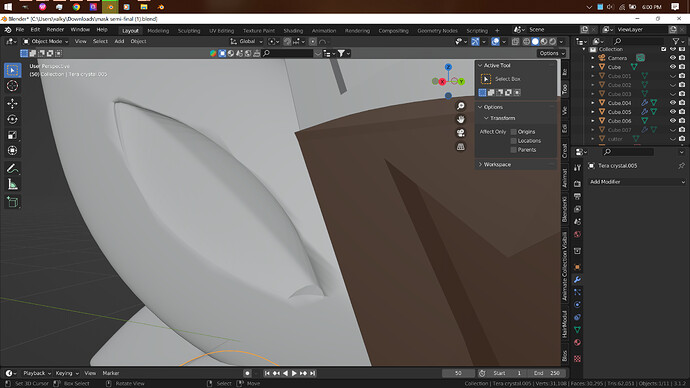Open the viewport Options dropdown
690x388 pixels.
pyautogui.click(x=551, y=53)
